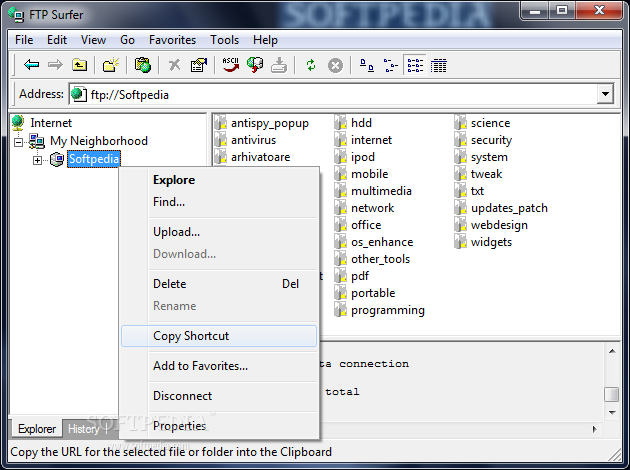Click the log pane scrollbar thumb
630x470 pixels.
(612, 394)
